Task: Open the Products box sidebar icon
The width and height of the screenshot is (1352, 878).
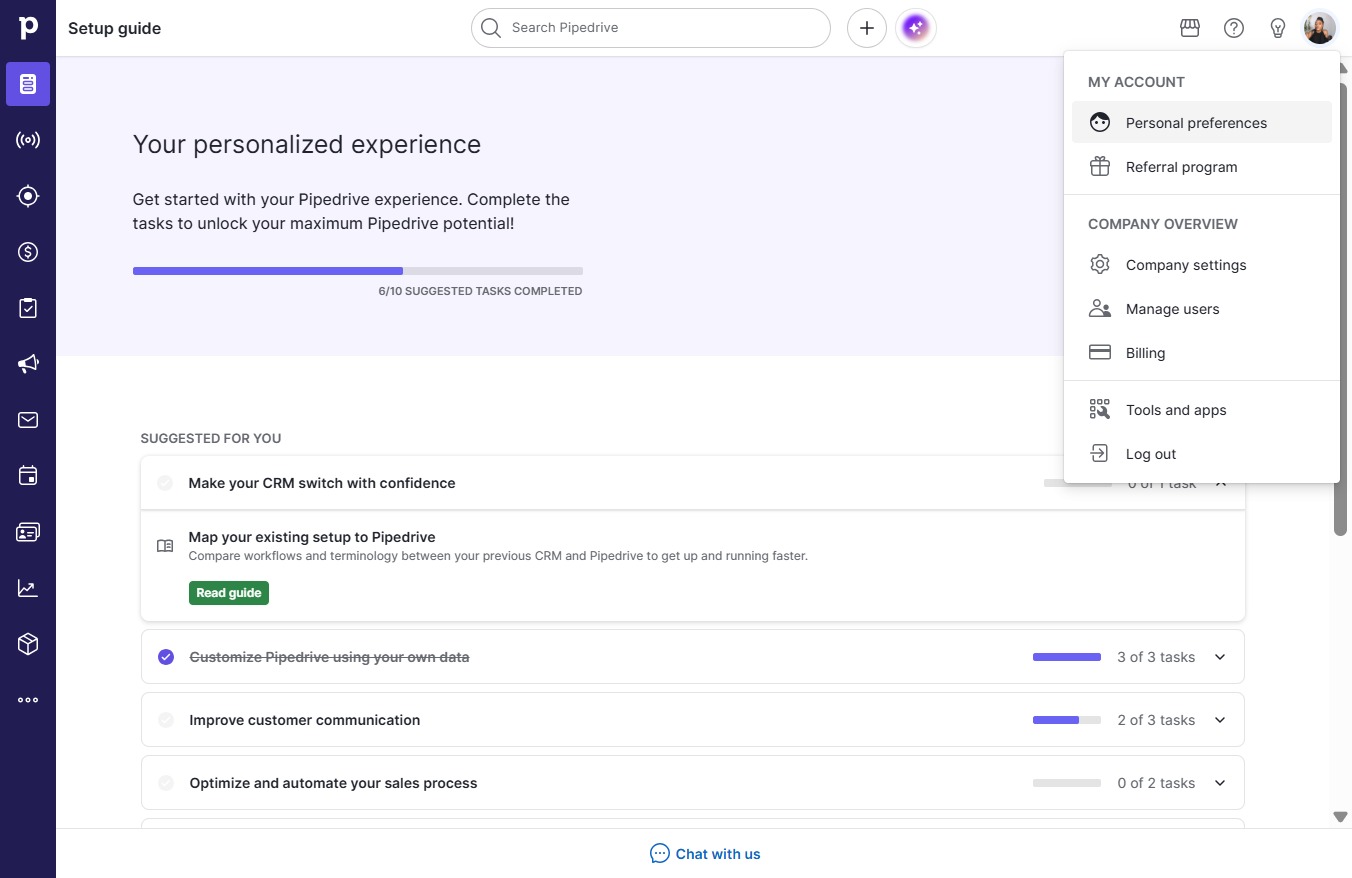Action: [x=28, y=644]
